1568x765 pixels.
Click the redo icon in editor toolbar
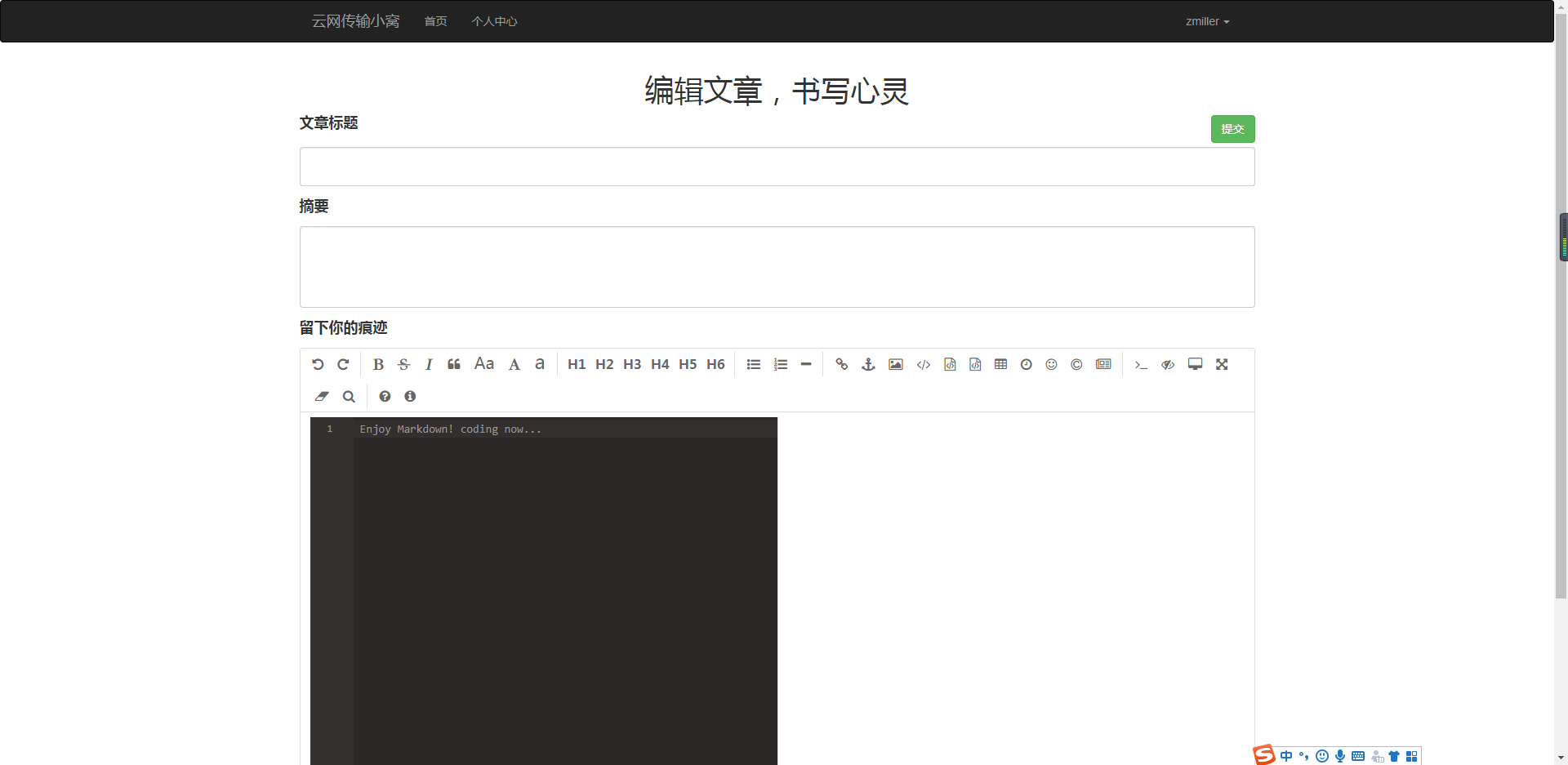(343, 364)
